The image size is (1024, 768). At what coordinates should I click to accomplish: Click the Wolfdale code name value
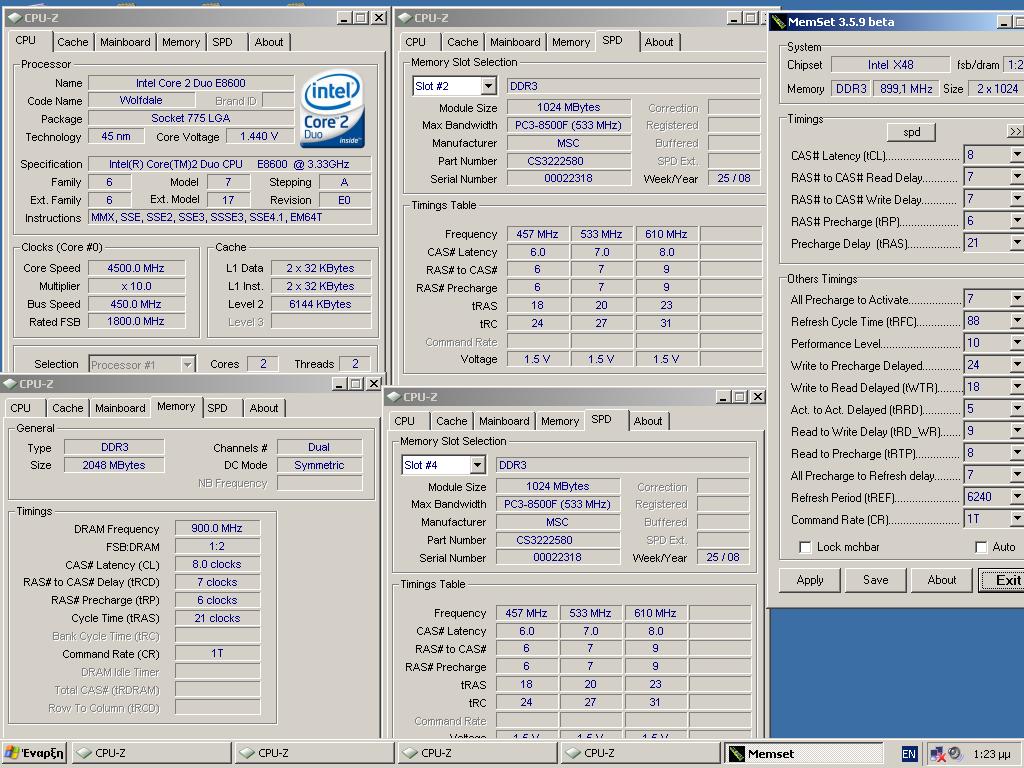click(x=141, y=101)
